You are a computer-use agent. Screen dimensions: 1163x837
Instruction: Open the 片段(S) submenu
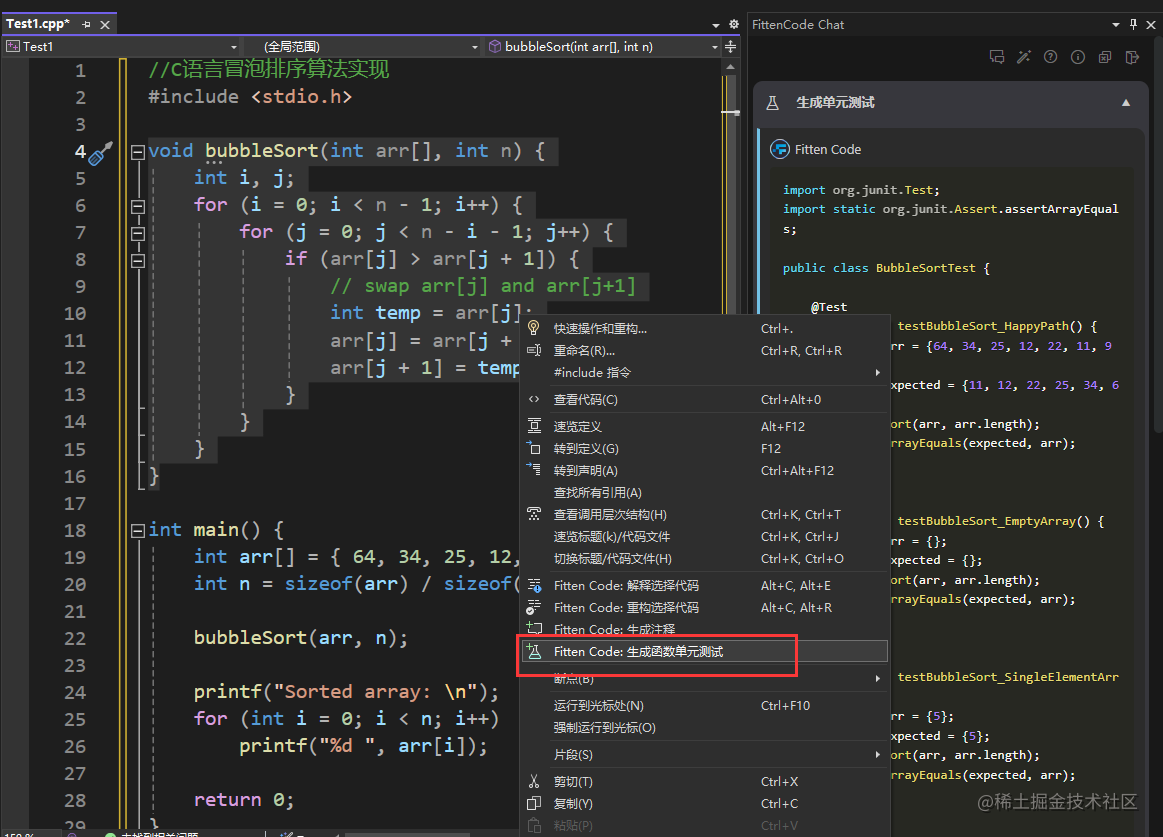pyautogui.click(x=705, y=755)
